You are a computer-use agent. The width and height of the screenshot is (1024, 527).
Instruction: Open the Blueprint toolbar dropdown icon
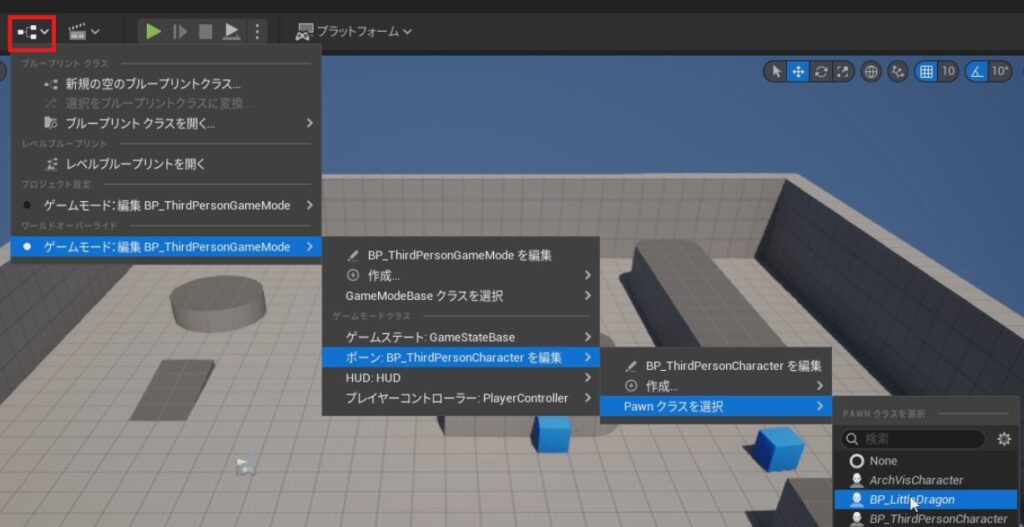tap(32, 31)
